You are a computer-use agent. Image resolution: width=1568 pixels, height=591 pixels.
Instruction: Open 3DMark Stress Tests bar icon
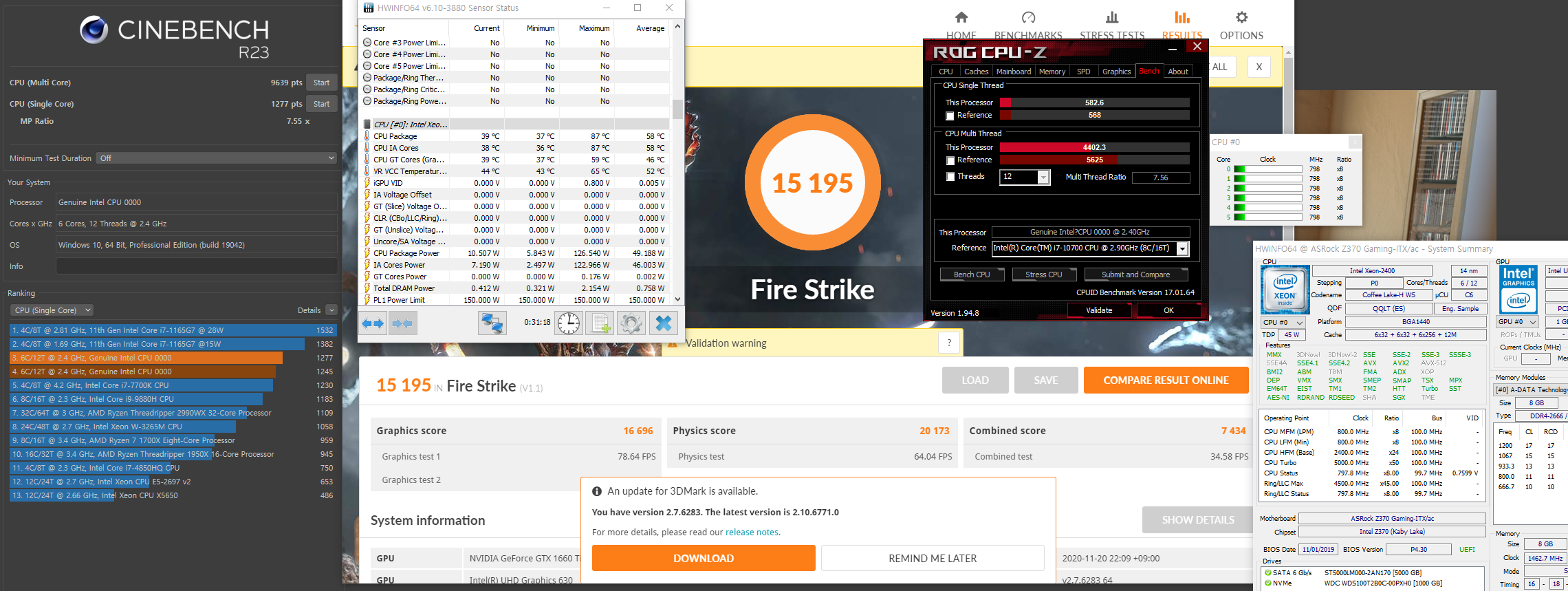(x=1112, y=17)
